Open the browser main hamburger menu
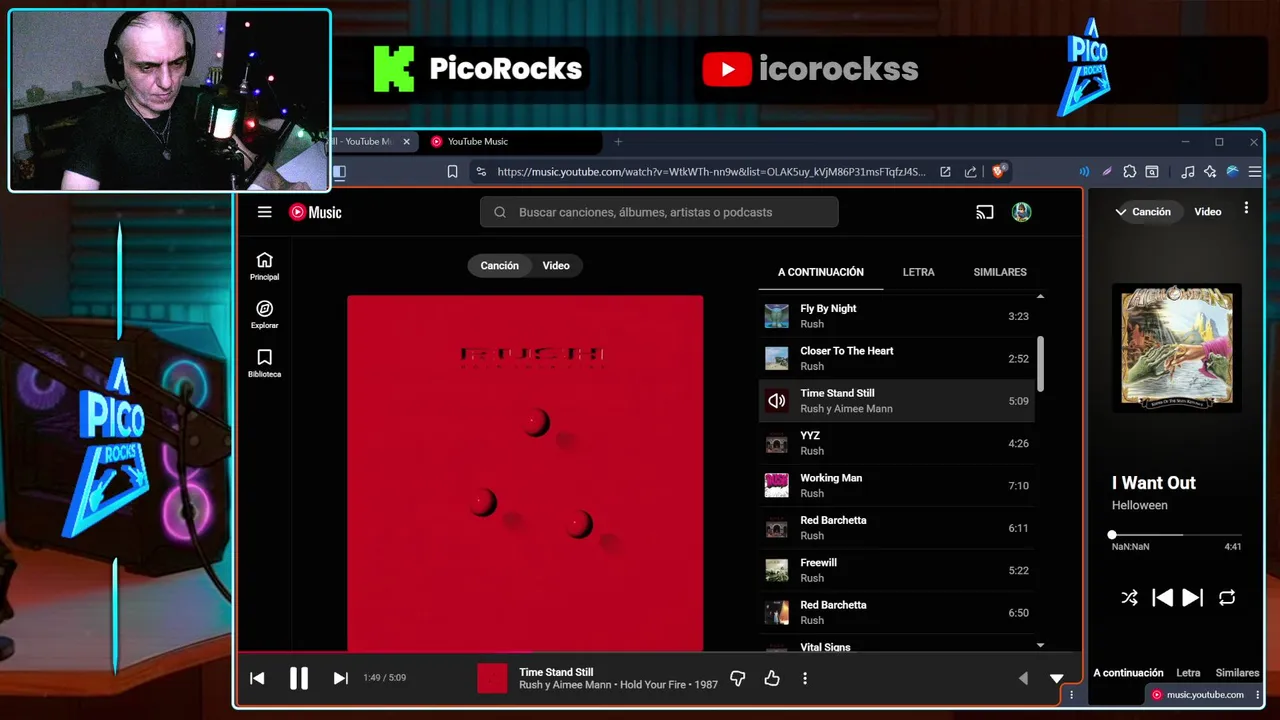Viewport: 1280px width, 720px height. tap(1255, 172)
